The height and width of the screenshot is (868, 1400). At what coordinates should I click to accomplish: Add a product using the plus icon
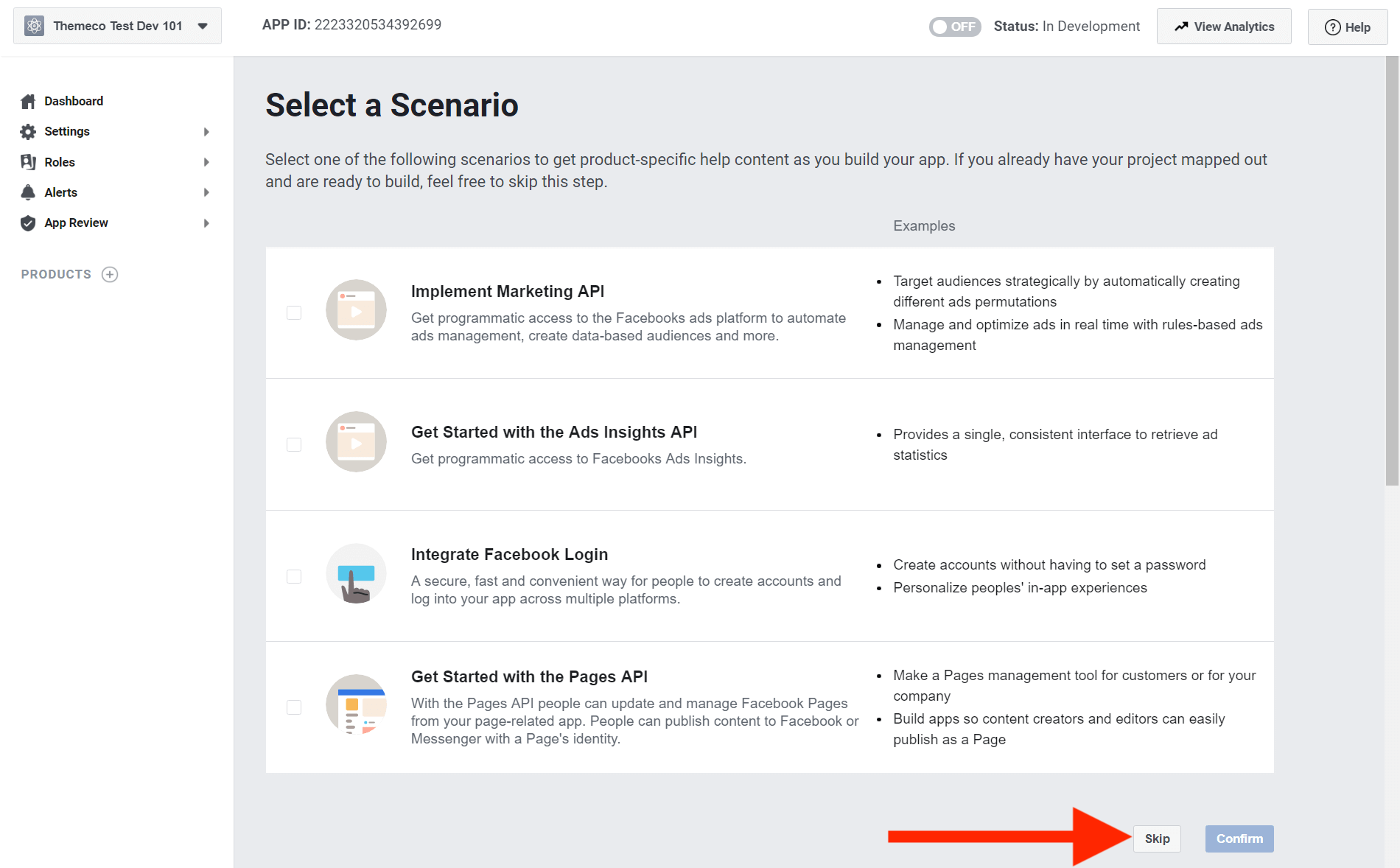[109, 274]
